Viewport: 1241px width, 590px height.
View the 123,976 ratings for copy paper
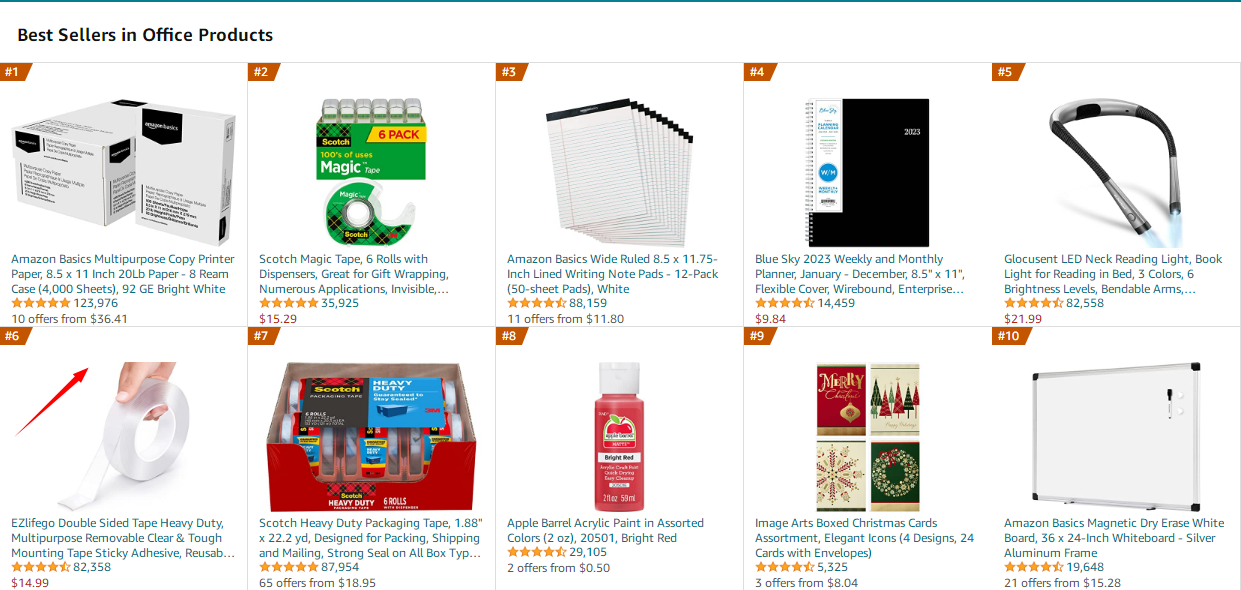point(96,303)
